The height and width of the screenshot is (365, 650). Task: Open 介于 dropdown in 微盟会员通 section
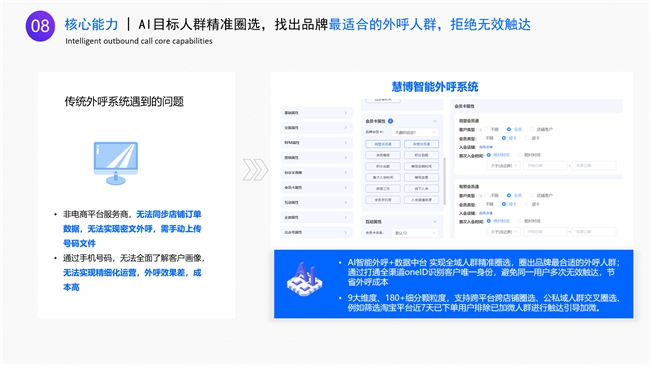pyautogui.click(x=503, y=165)
